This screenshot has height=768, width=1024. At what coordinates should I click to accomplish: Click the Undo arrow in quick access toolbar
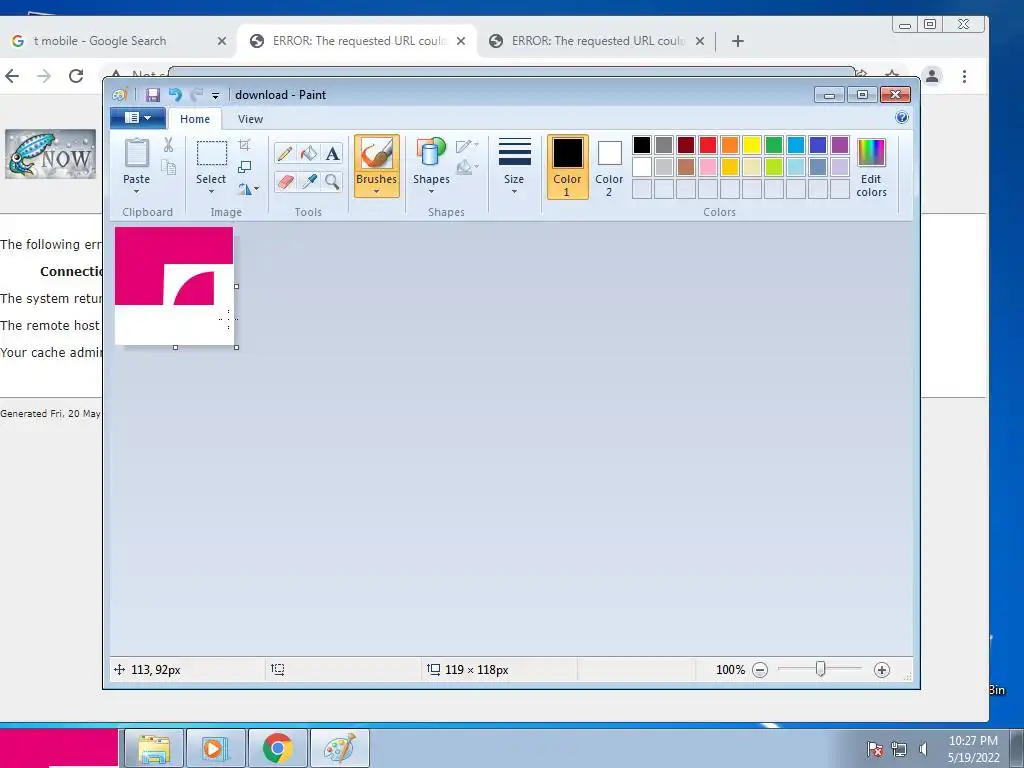(175, 95)
